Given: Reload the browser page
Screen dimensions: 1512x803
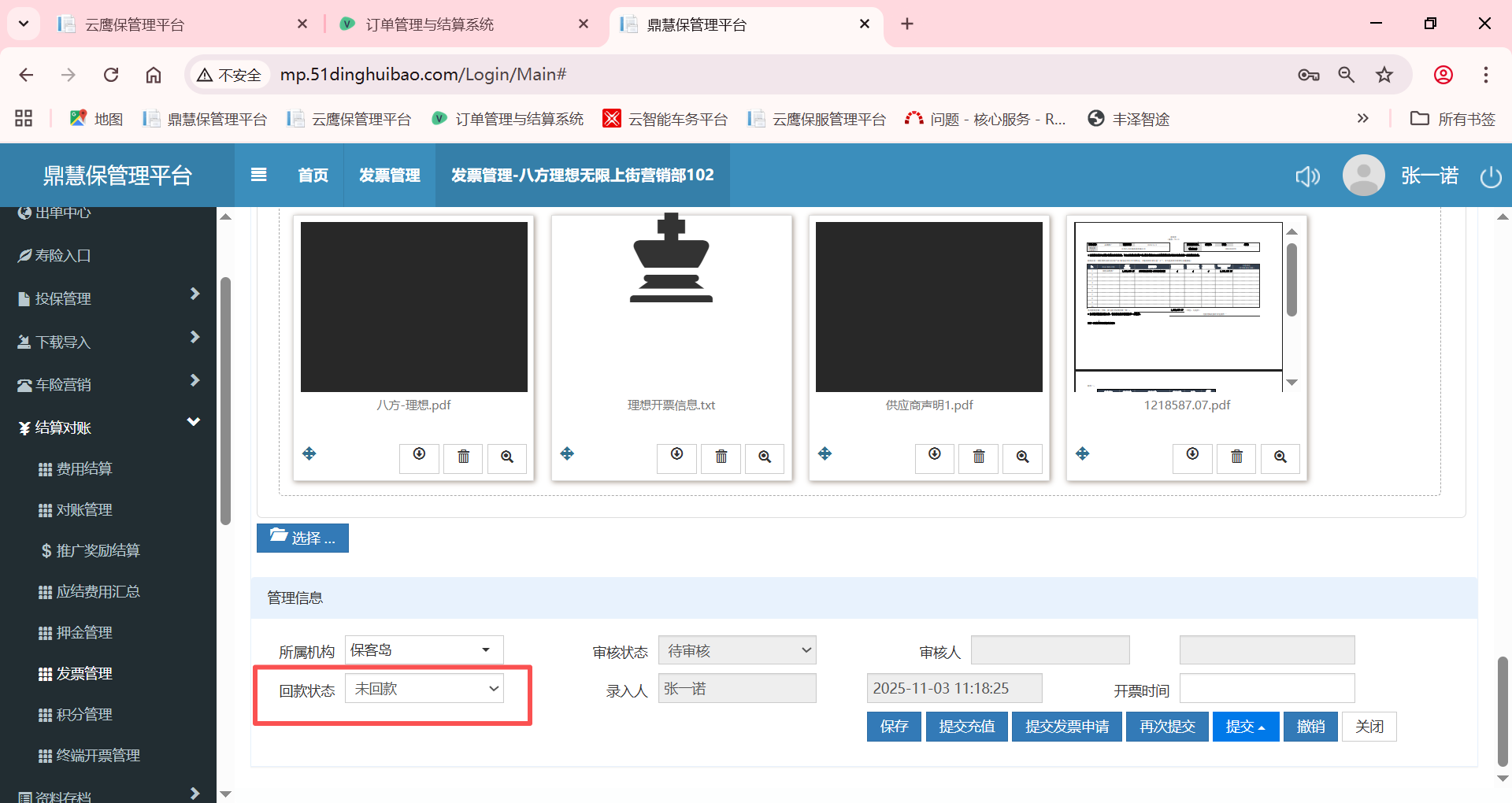Looking at the screenshot, I should point(111,75).
